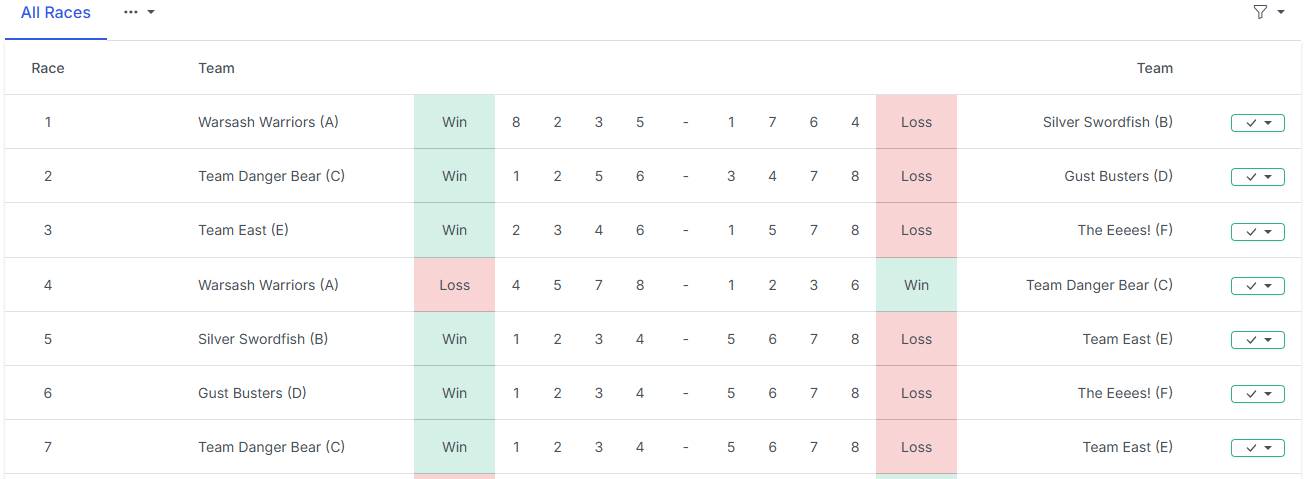Click the red Loss cell for Warsash Warriors in race 4
The height and width of the screenshot is (479, 1314).
(454, 285)
